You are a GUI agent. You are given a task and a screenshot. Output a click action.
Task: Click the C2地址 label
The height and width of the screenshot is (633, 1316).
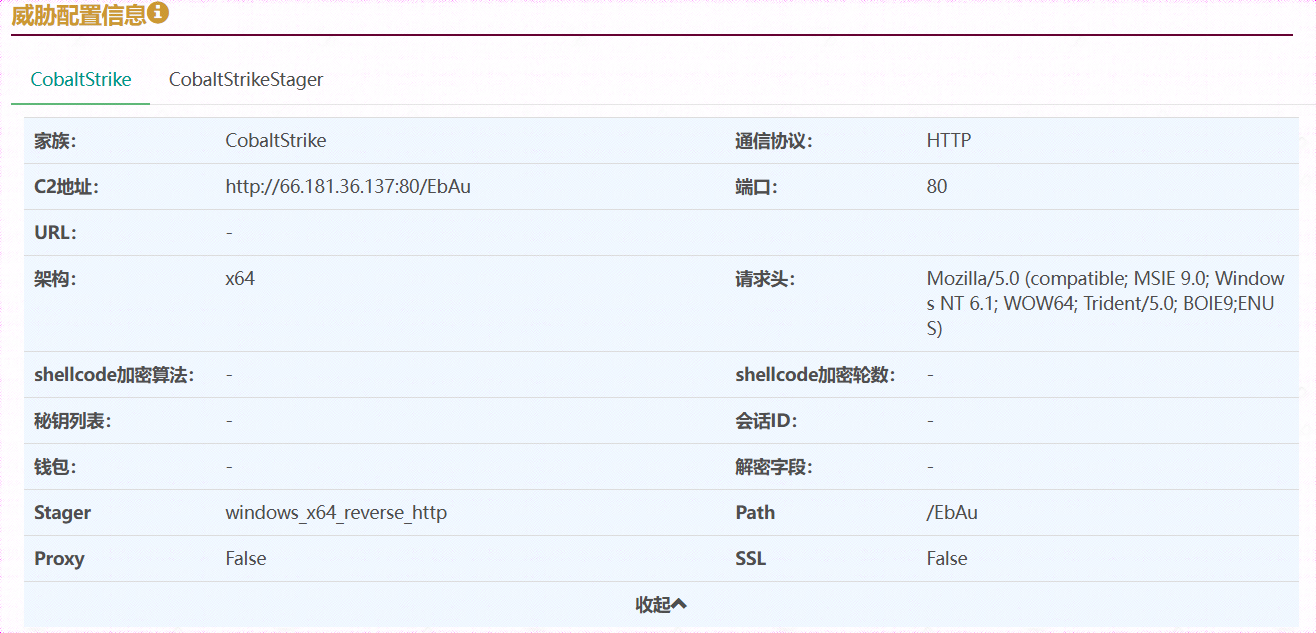click(x=66, y=187)
